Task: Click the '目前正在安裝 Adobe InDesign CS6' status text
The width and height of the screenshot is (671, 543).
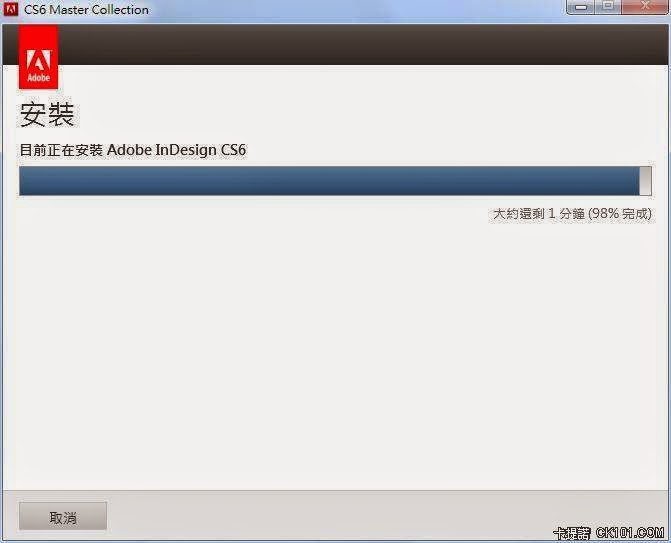Action: click(133, 150)
